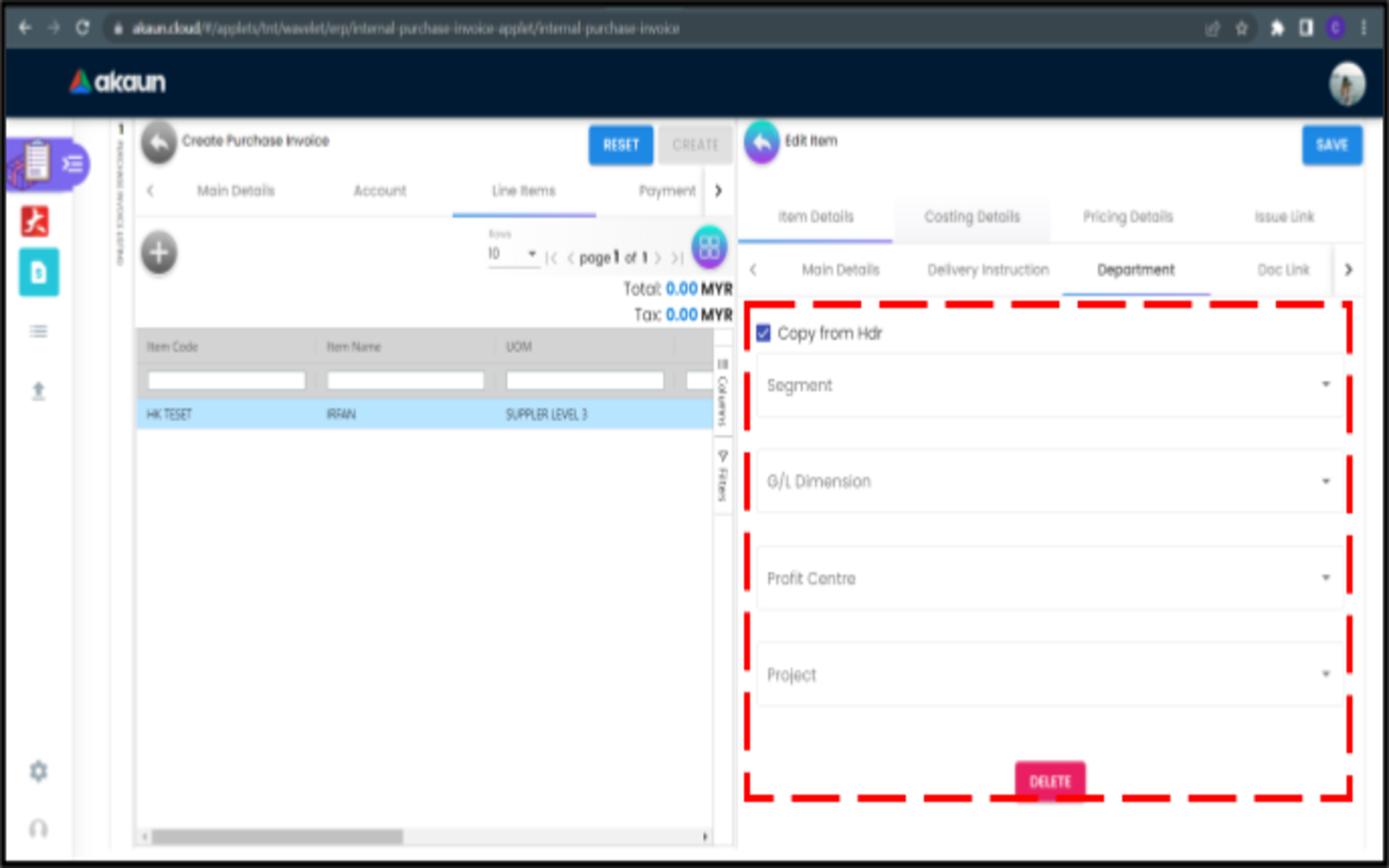Open the Delivery Instruction sub-tab
1389x868 pixels.
click(988, 270)
